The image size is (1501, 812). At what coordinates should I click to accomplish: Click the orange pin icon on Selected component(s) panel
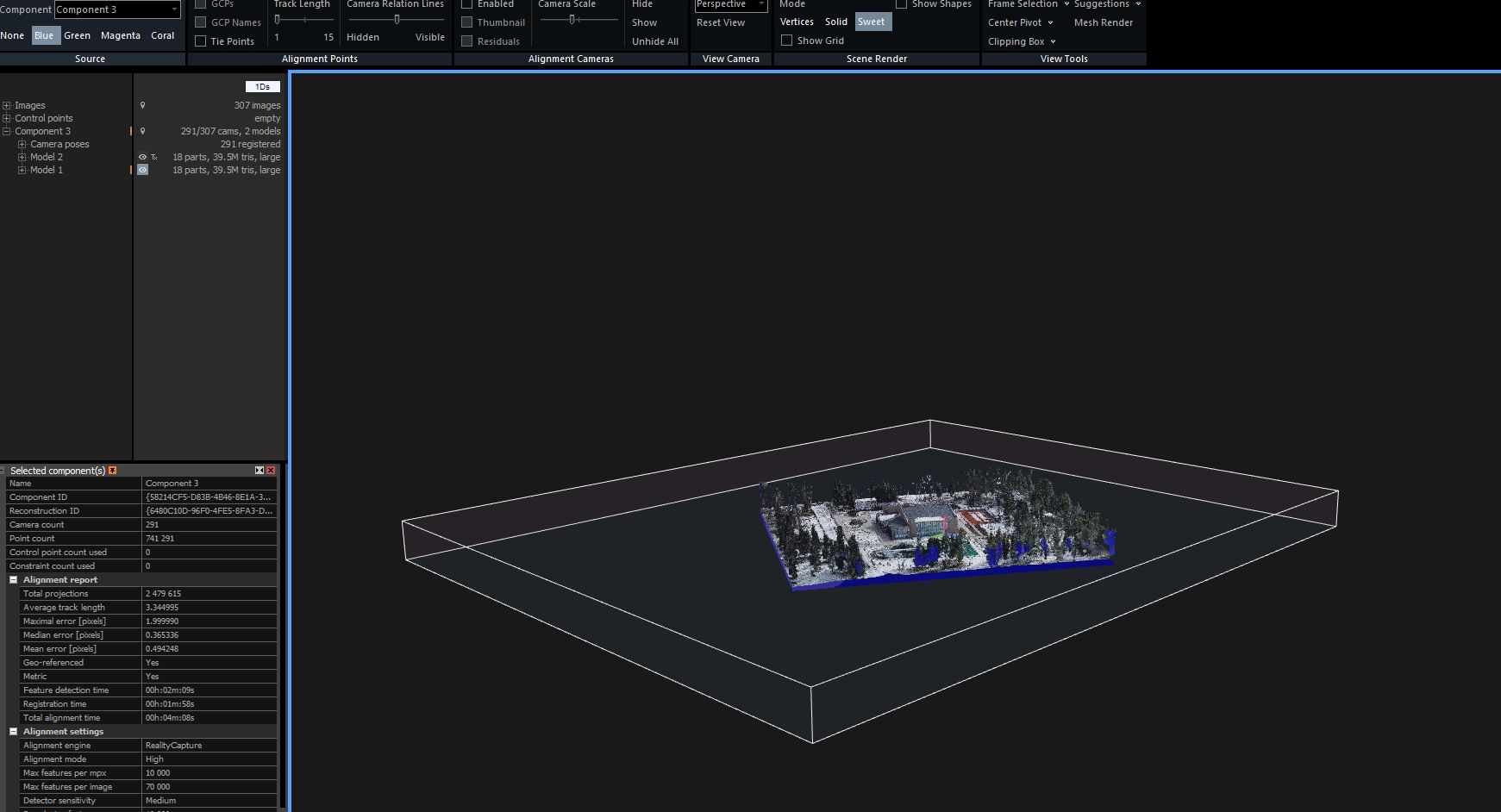pos(113,471)
